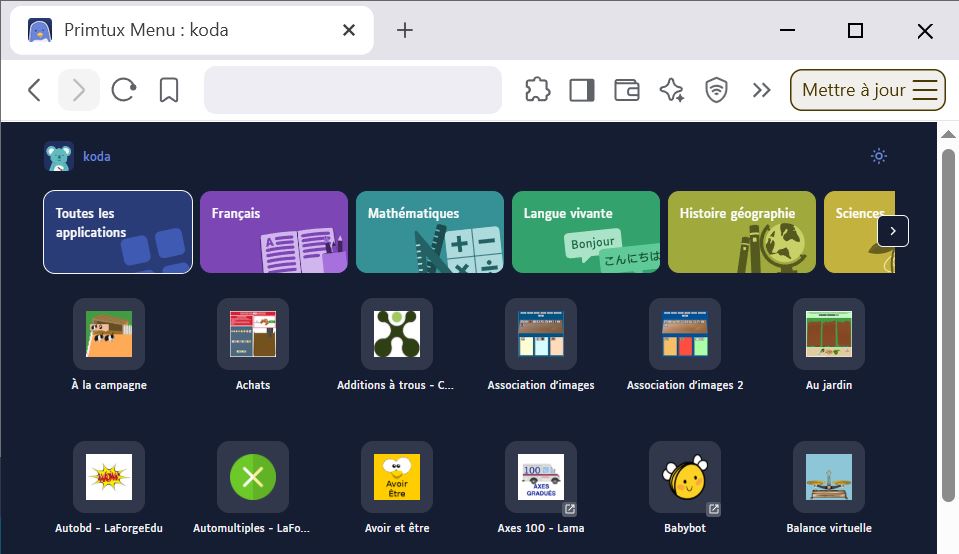The height and width of the screenshot is (554, 959).
Task: Open Additions à trous app
Action: [x=397, y=334]
